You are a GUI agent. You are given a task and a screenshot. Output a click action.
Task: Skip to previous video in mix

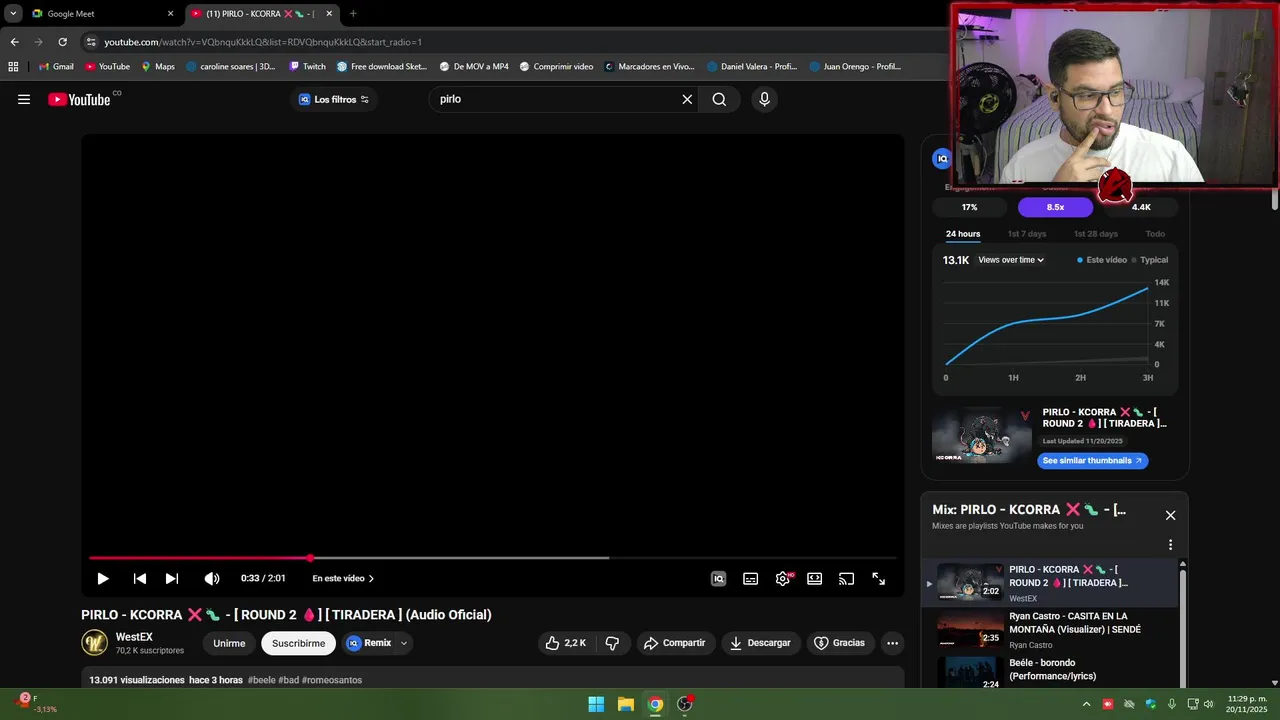tap(140, 578)
